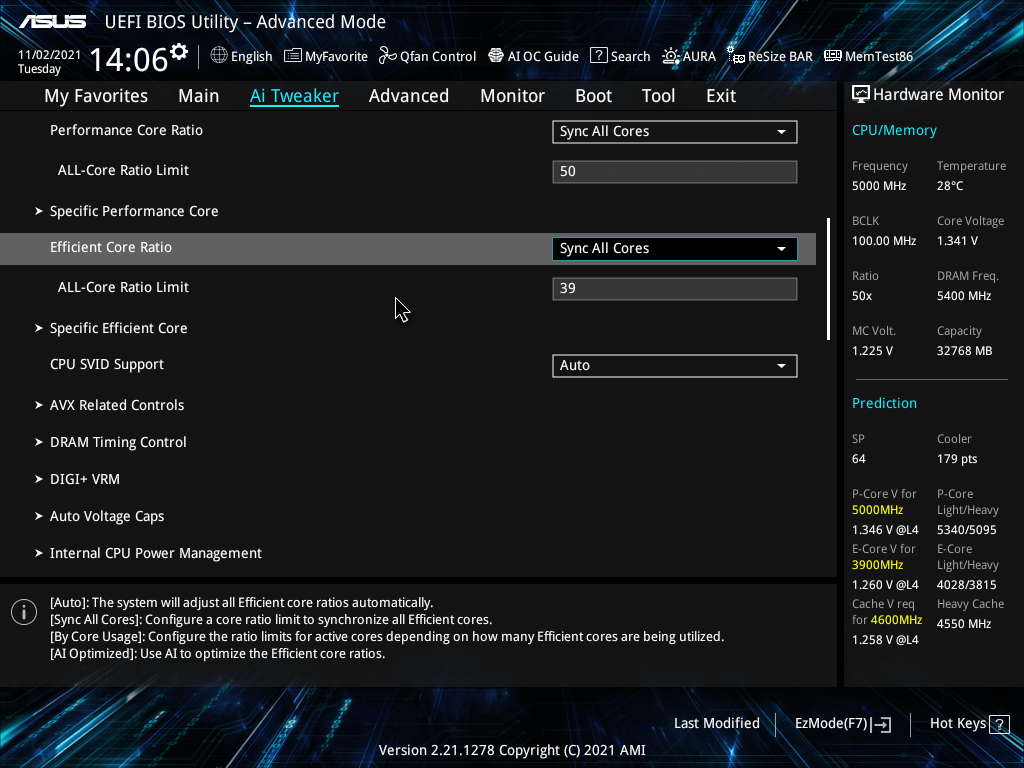This screenshot has height=768, width=1024.
Task: Click the 5340/5095 P-Core prediction
Action: pyautogui.click(x=967, y=530)
